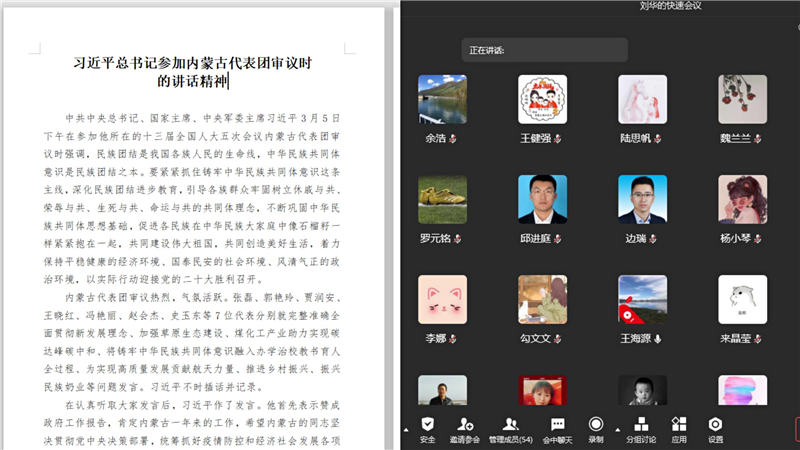
Task: Click paragraph line starting 内蒙古代表团审议热烈
Action: 203,297
